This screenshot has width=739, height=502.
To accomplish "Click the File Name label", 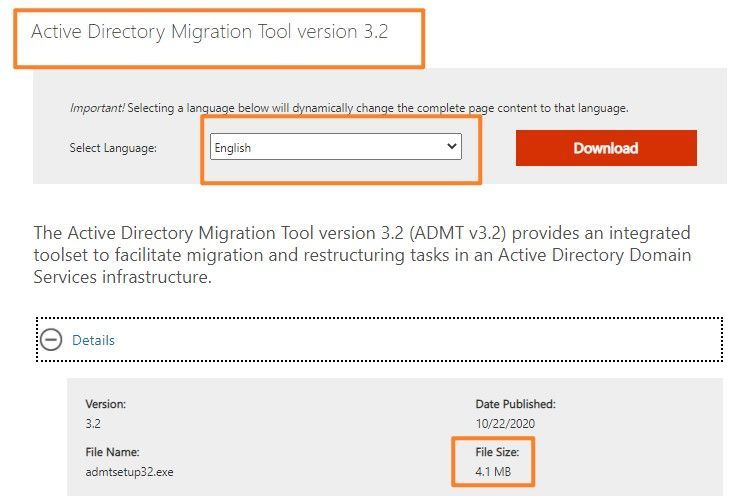I will (112, 452).
